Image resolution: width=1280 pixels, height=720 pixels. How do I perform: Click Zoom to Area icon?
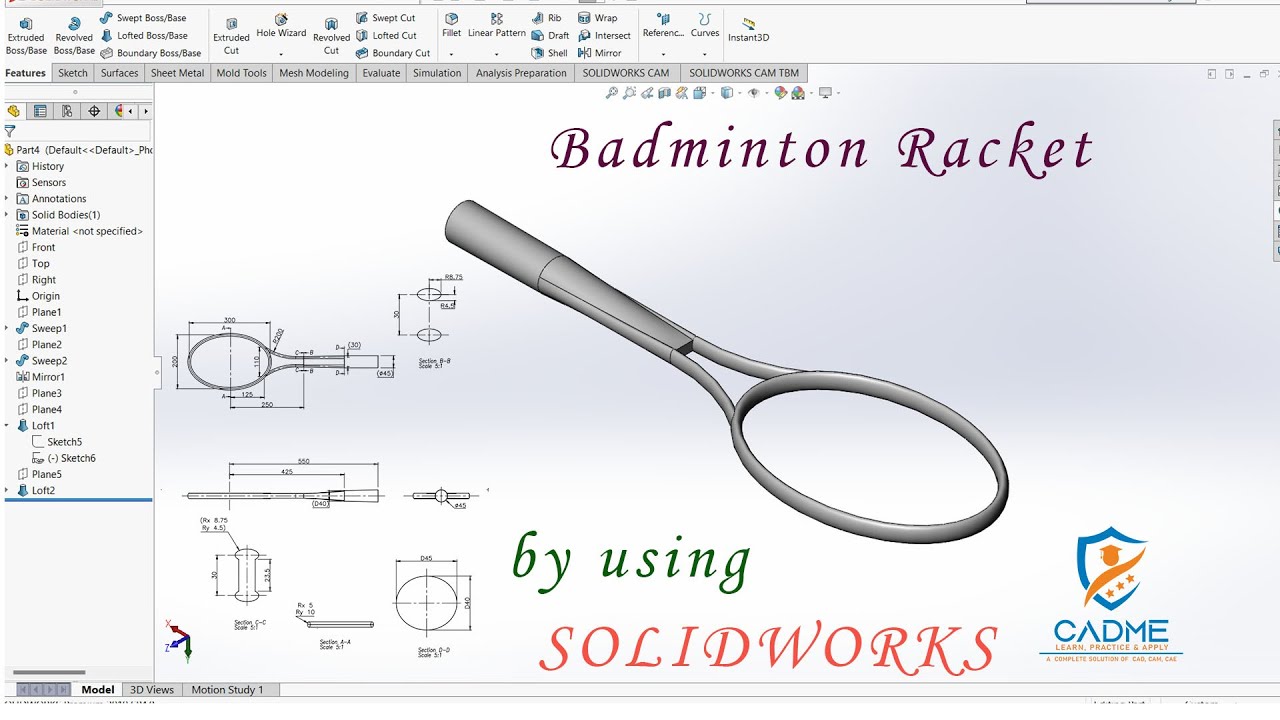pyautogui.click(x=629, y=93)
